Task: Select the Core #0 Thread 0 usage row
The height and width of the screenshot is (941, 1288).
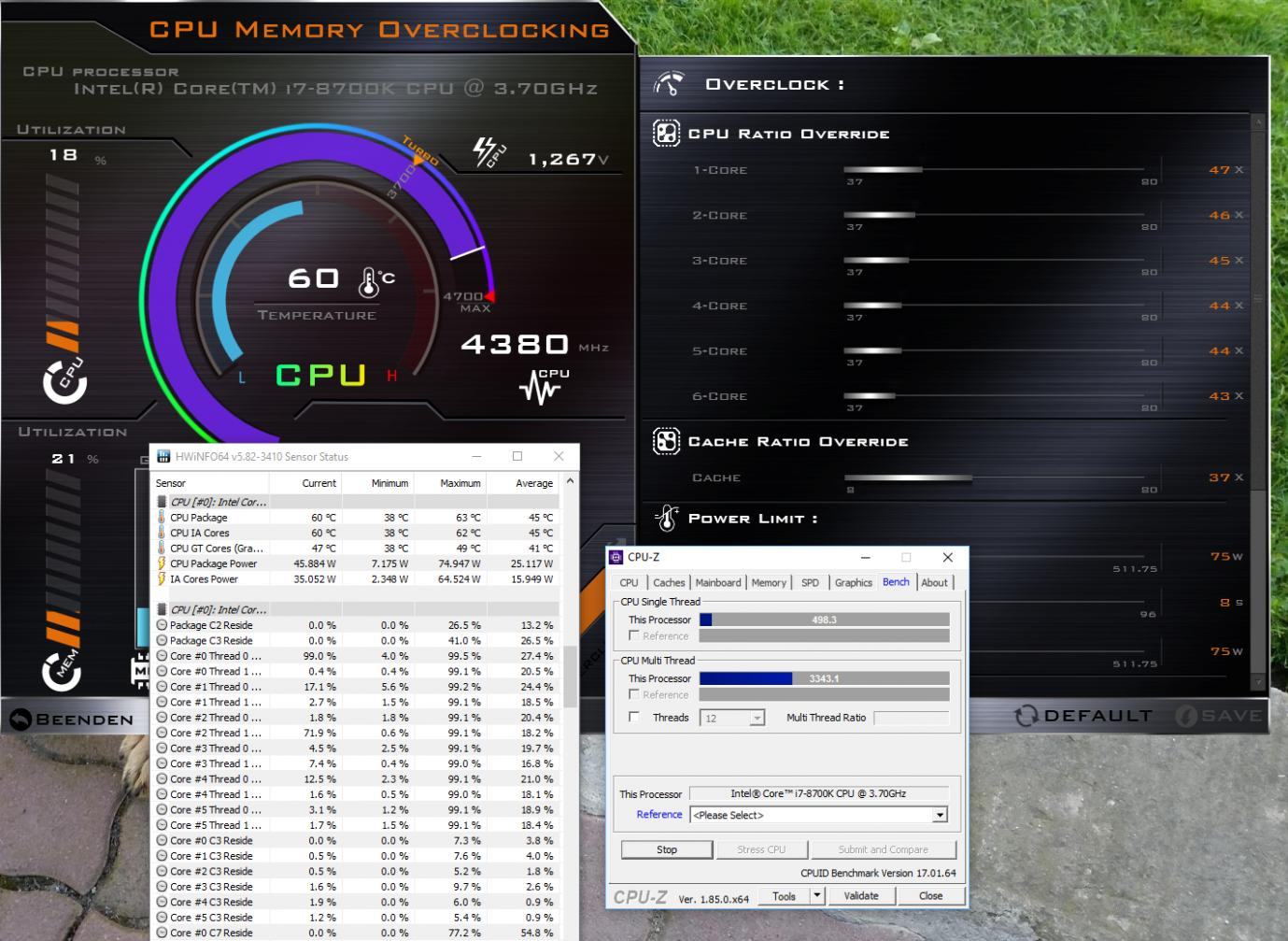Action: click(x=356, y=656)
